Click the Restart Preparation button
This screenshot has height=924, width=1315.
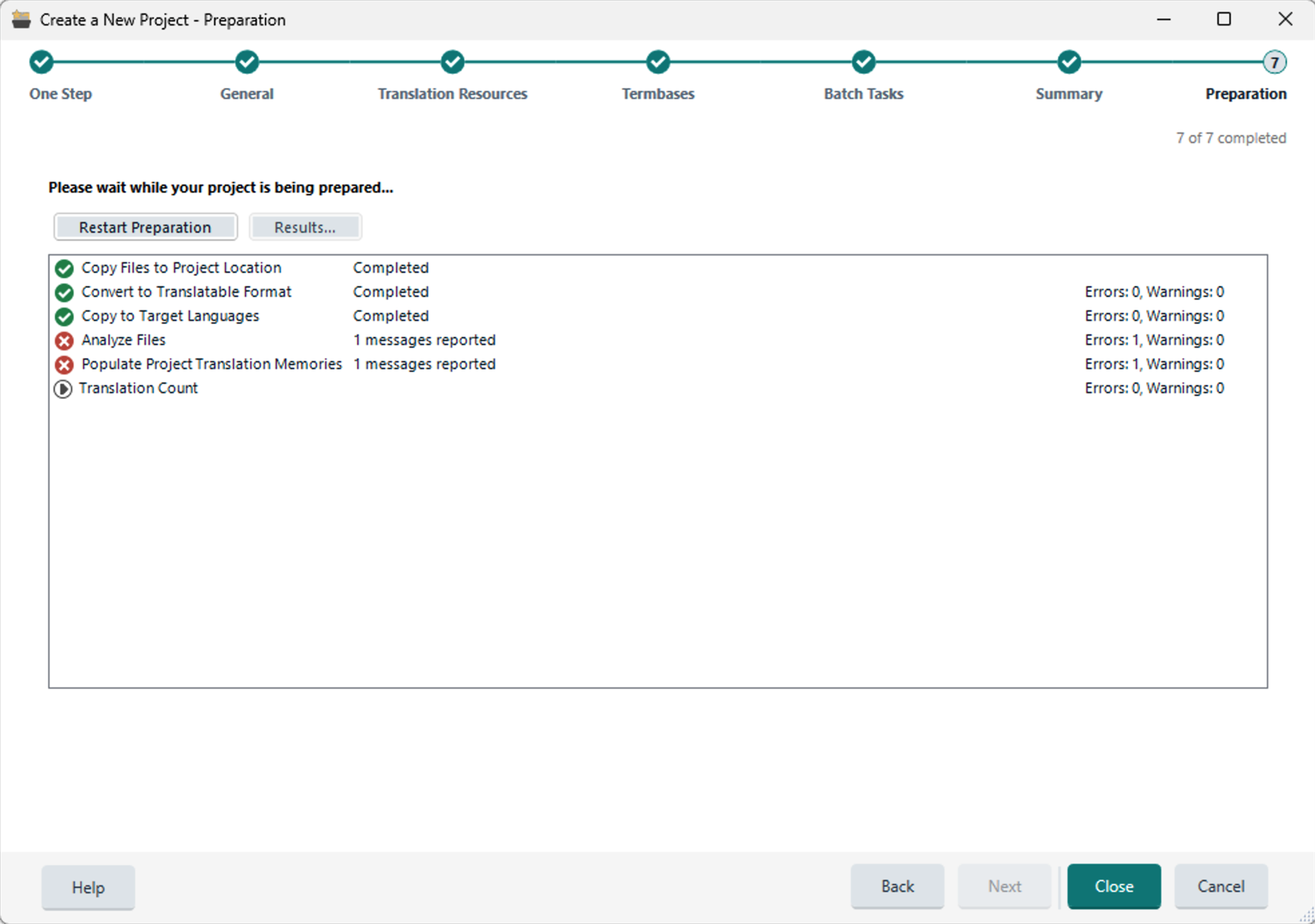tap(146, 227)
